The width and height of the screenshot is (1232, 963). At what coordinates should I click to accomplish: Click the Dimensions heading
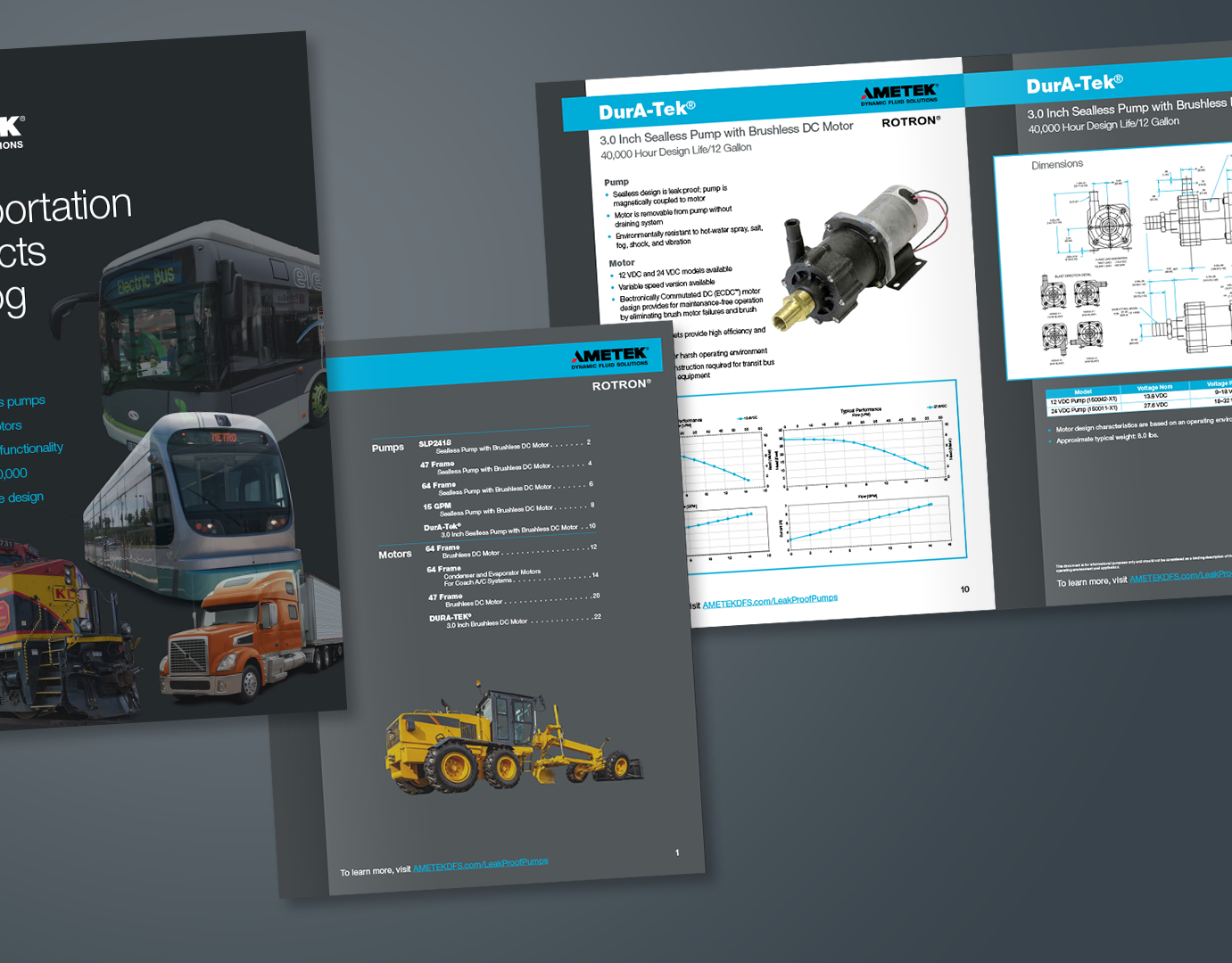tap(1057, 165)
